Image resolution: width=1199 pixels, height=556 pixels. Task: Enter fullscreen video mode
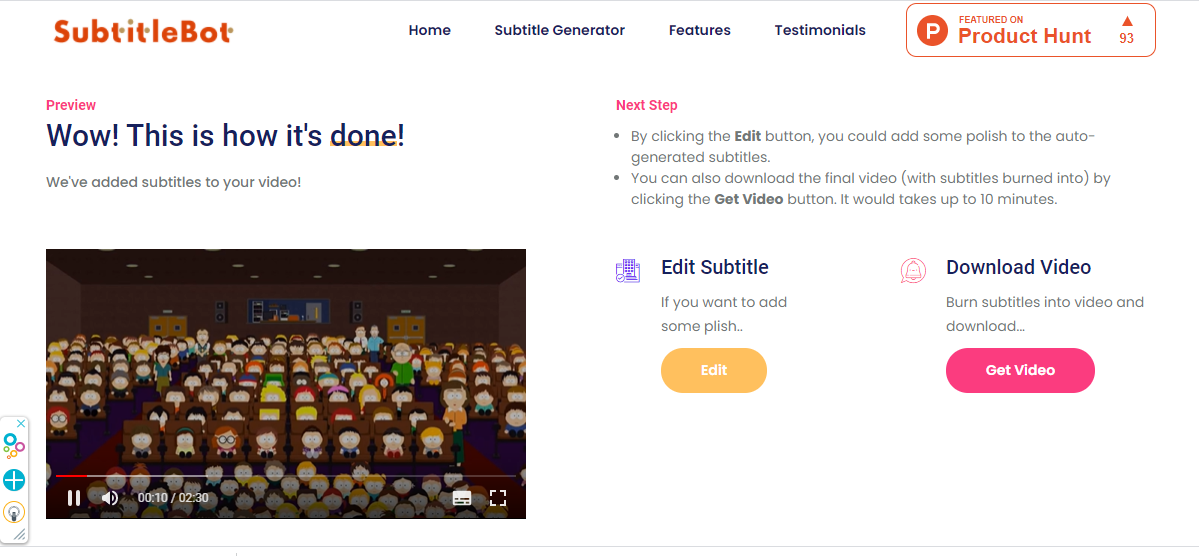click(x=498, y=498)
